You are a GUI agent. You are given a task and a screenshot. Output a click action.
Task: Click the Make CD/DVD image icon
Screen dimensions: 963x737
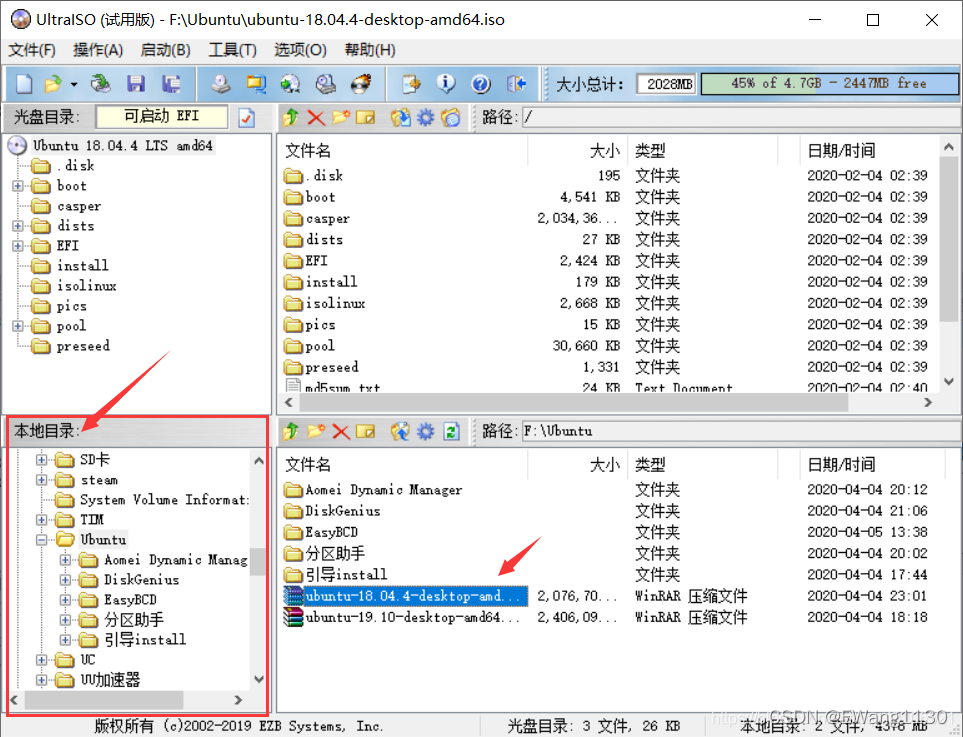[x=220, y=84]
